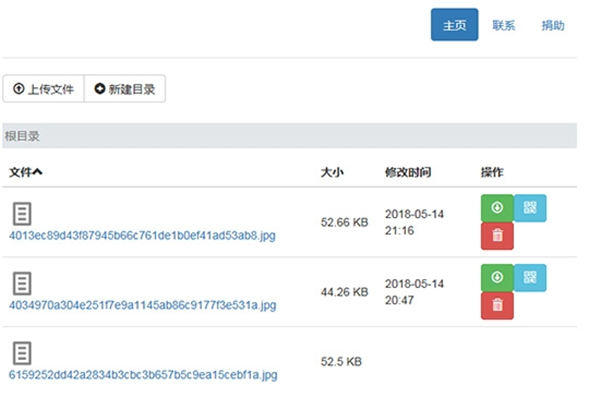600x396 pixels.
Task: Select 根目录 in the breadcrumb
Action: [x=22, y=136]
